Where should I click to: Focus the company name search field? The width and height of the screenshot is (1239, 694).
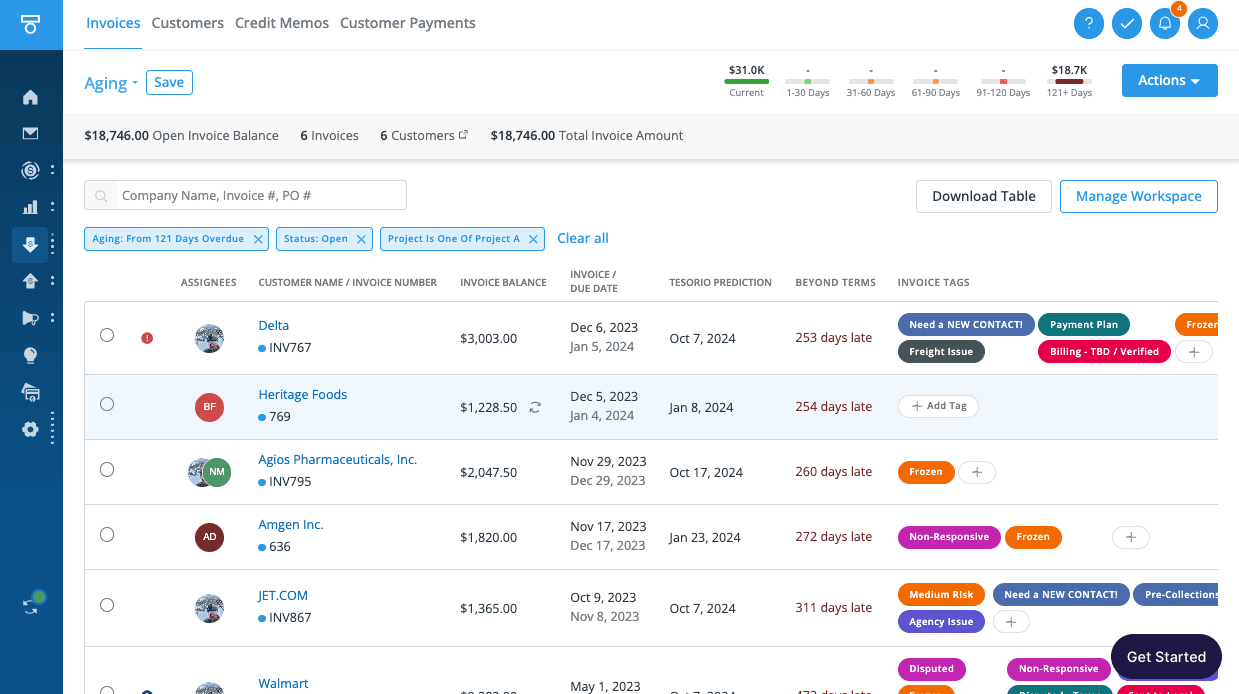(260, 196)
